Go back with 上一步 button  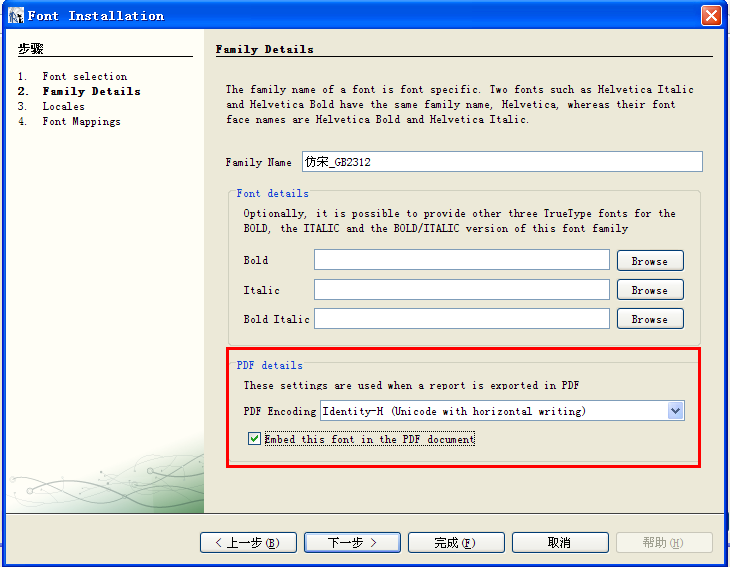pyautogui.click(x=248, y=542)
